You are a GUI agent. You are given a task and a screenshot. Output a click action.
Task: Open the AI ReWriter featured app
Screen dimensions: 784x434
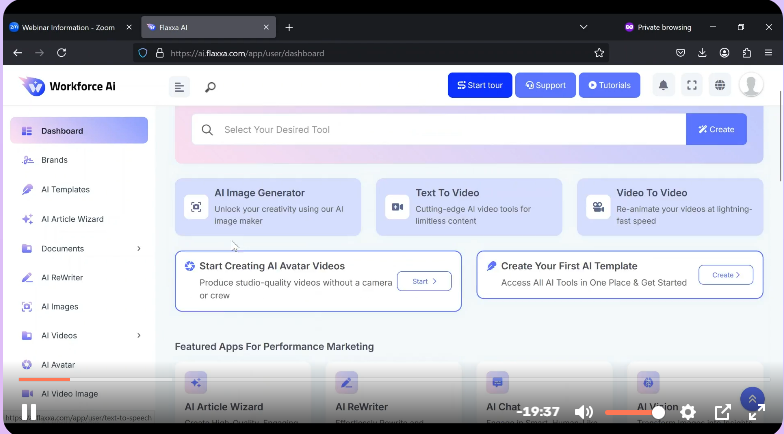click(394, 393)
